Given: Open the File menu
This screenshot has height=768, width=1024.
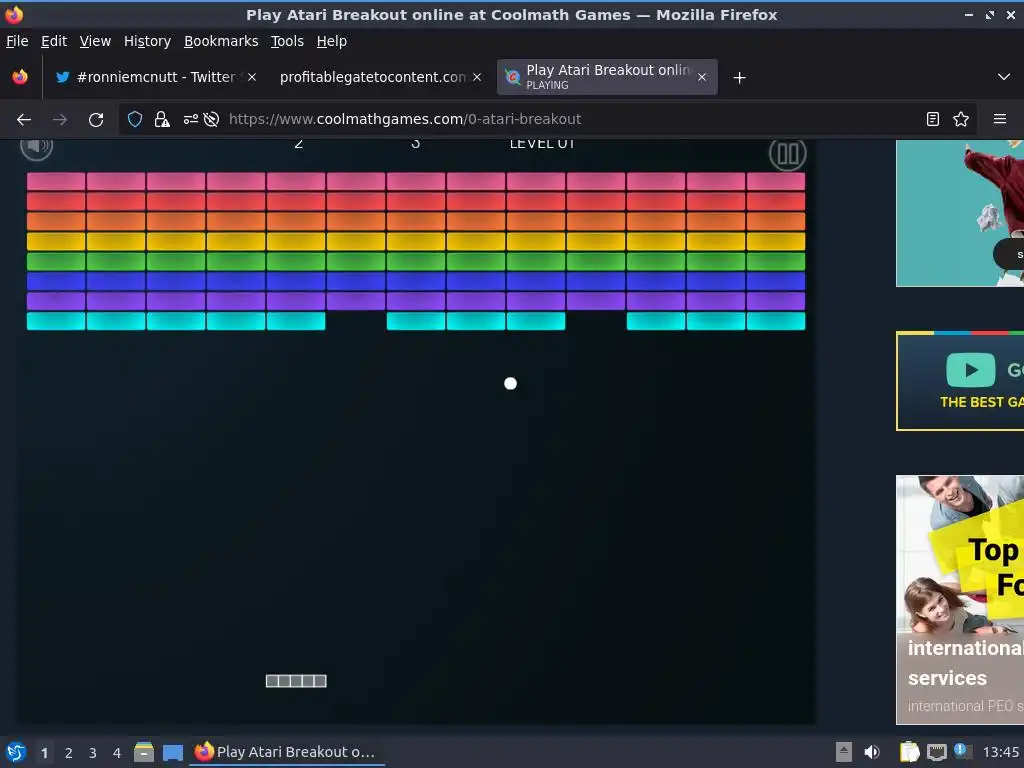Looking at the screenshot, I should tap(17, 41).
